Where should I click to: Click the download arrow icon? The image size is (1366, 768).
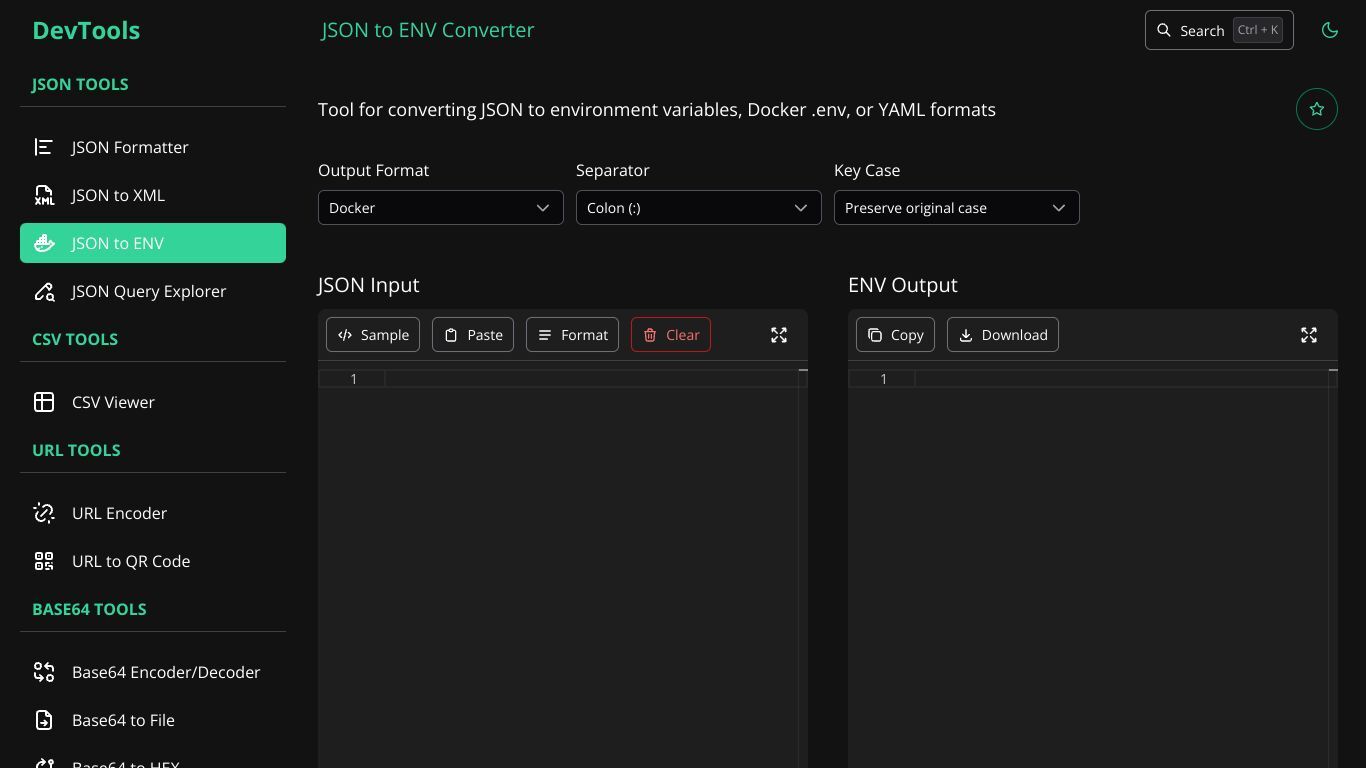pos(966,335)
